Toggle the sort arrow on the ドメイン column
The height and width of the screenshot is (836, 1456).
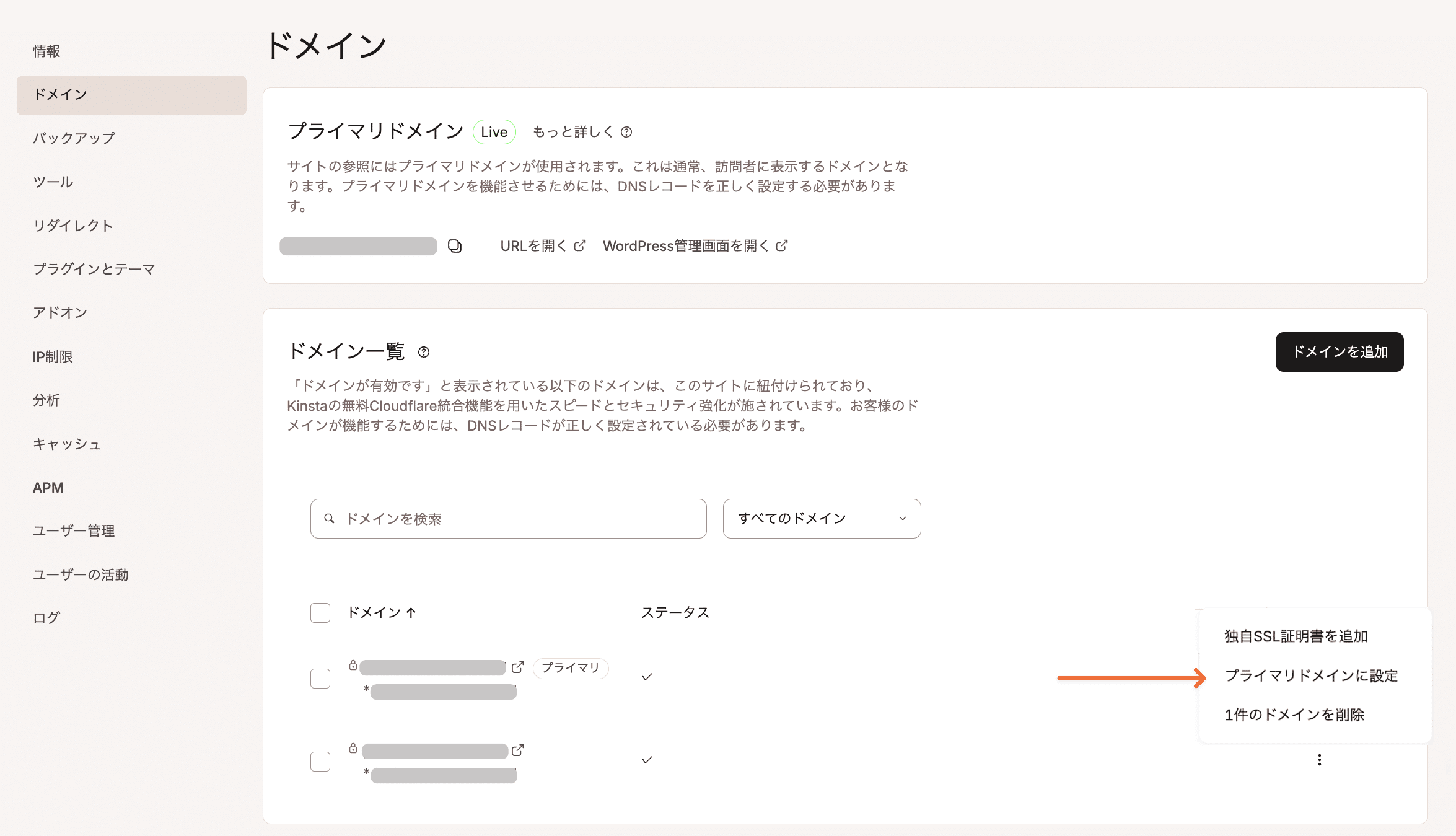point(411,613)
